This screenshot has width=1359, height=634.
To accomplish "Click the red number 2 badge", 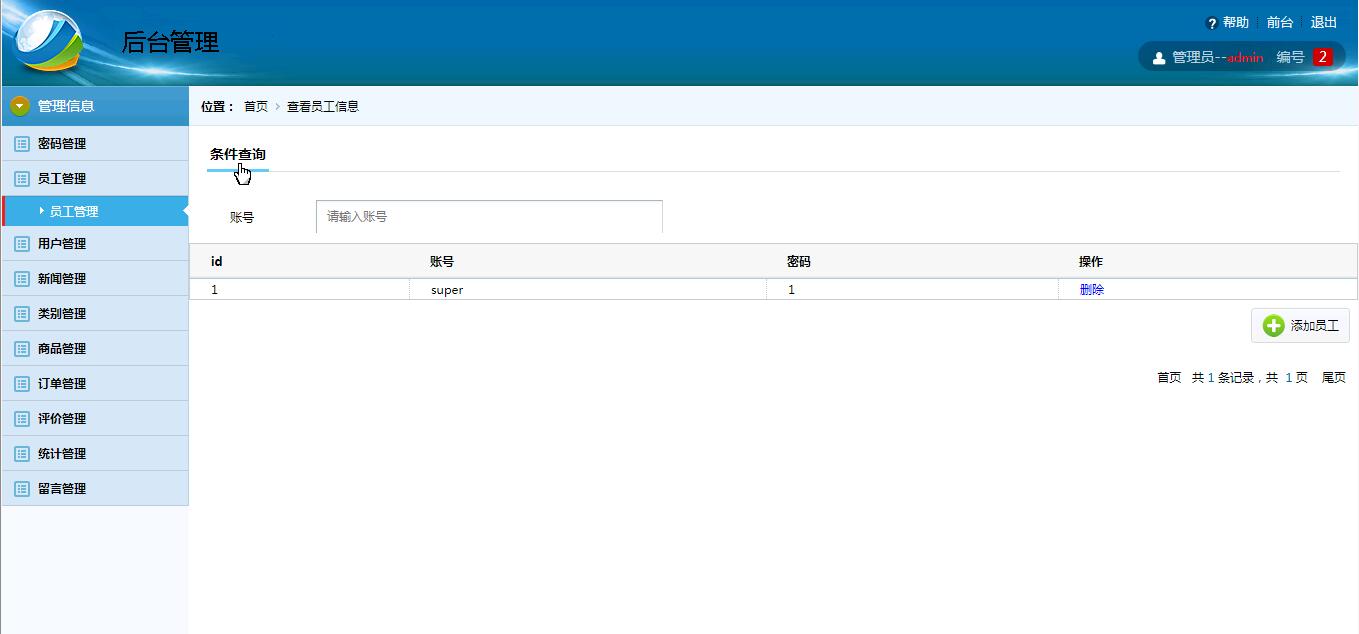I will click(1323, 57).
